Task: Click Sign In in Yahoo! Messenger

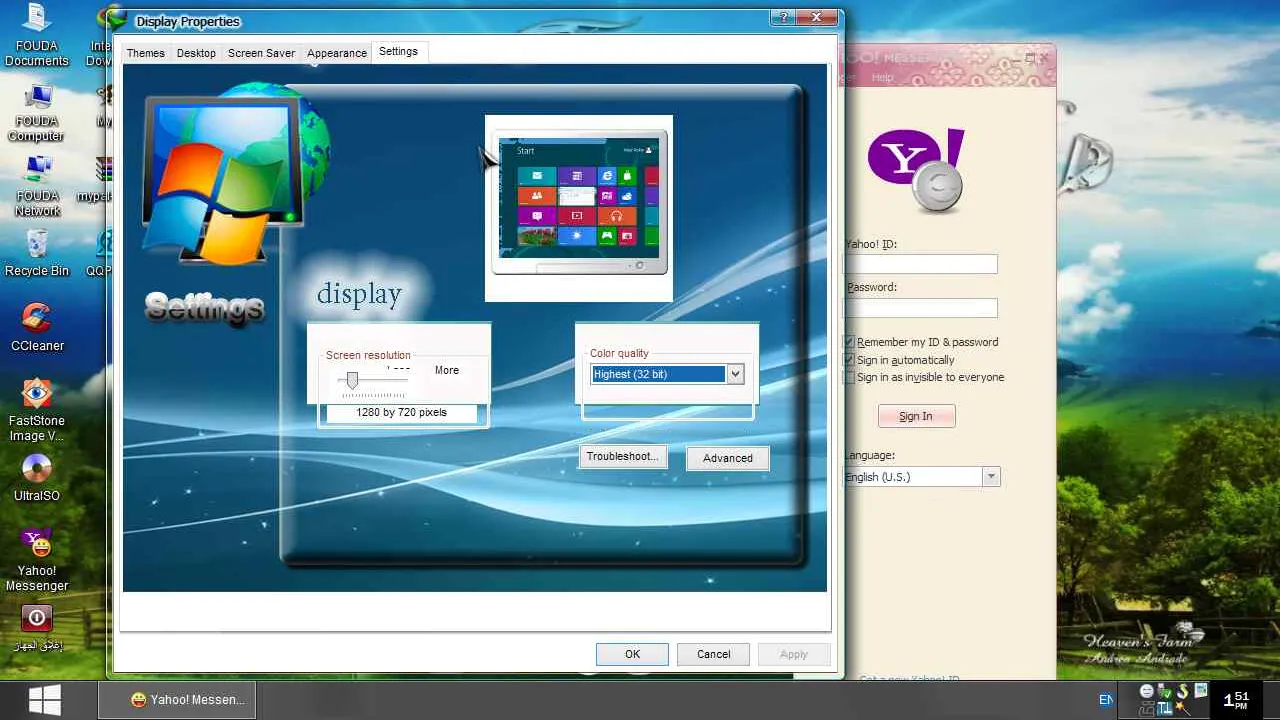Action: 916,416
